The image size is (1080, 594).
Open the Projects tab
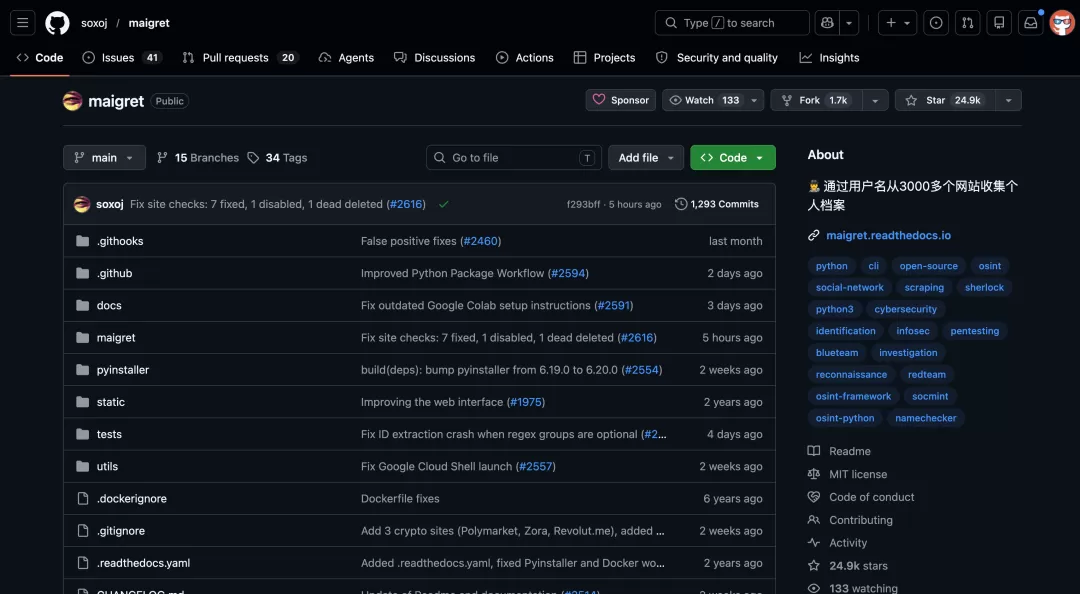pyautogui.click(x=605, y=58)
